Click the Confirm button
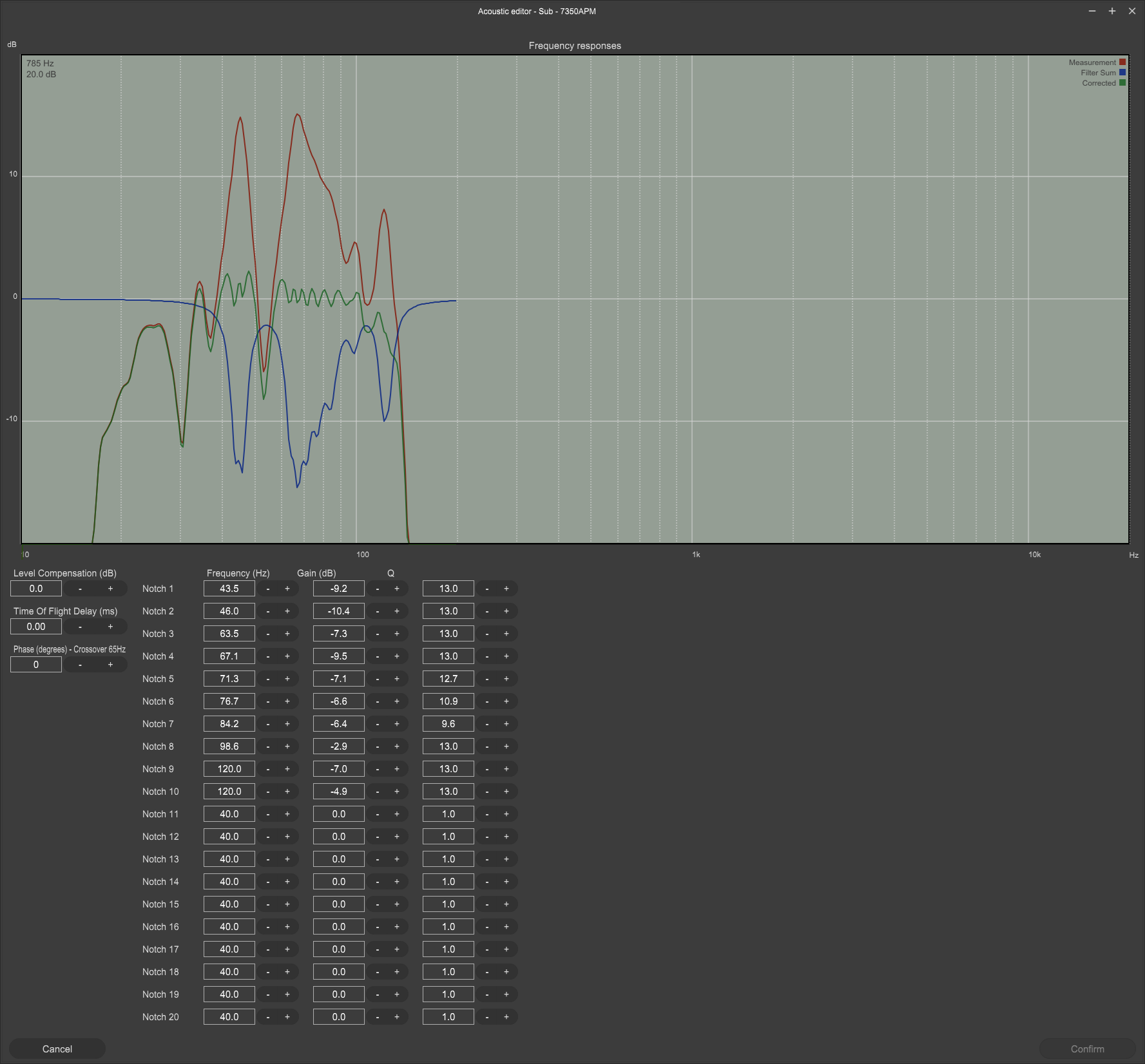Image resolution: width=1145 pixels, height=1064 pixels. pos(1088,1049)
